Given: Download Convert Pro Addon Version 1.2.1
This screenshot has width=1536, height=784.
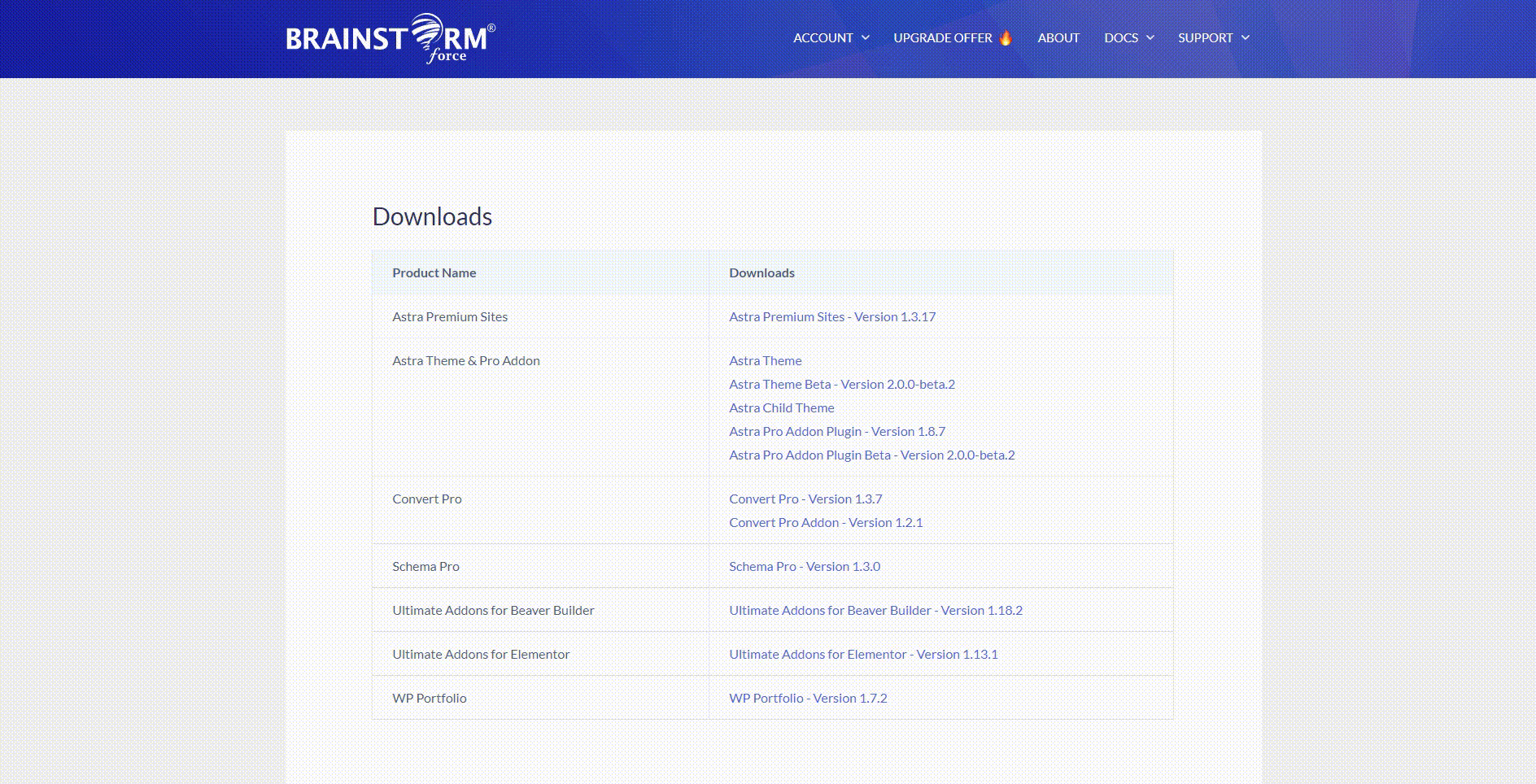Looking at the screenshot, I should pyautogui.click(x=826, y=522).
